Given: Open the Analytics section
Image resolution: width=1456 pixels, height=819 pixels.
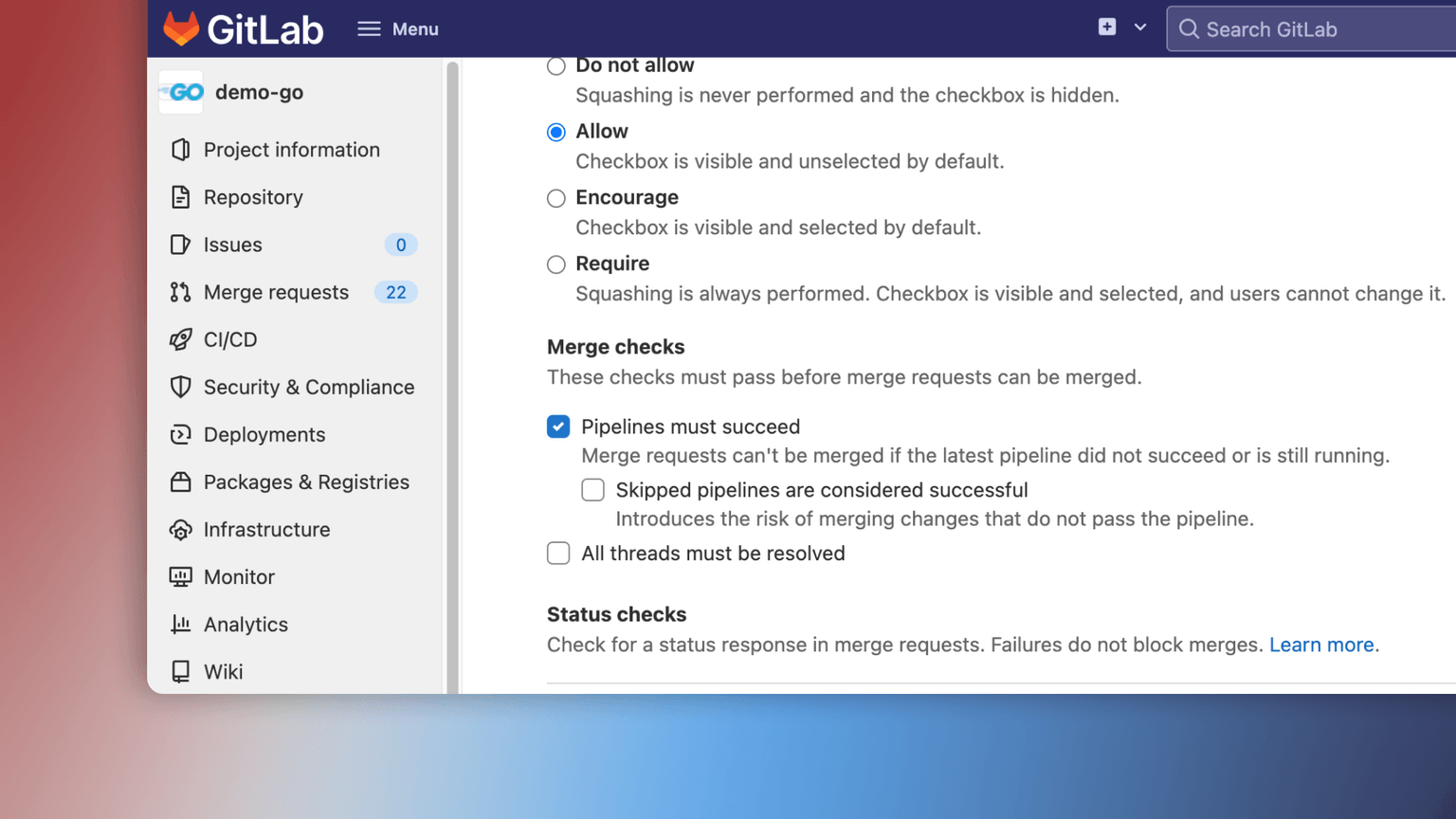Looking at the screenshot, I should [x=246, y=625].
